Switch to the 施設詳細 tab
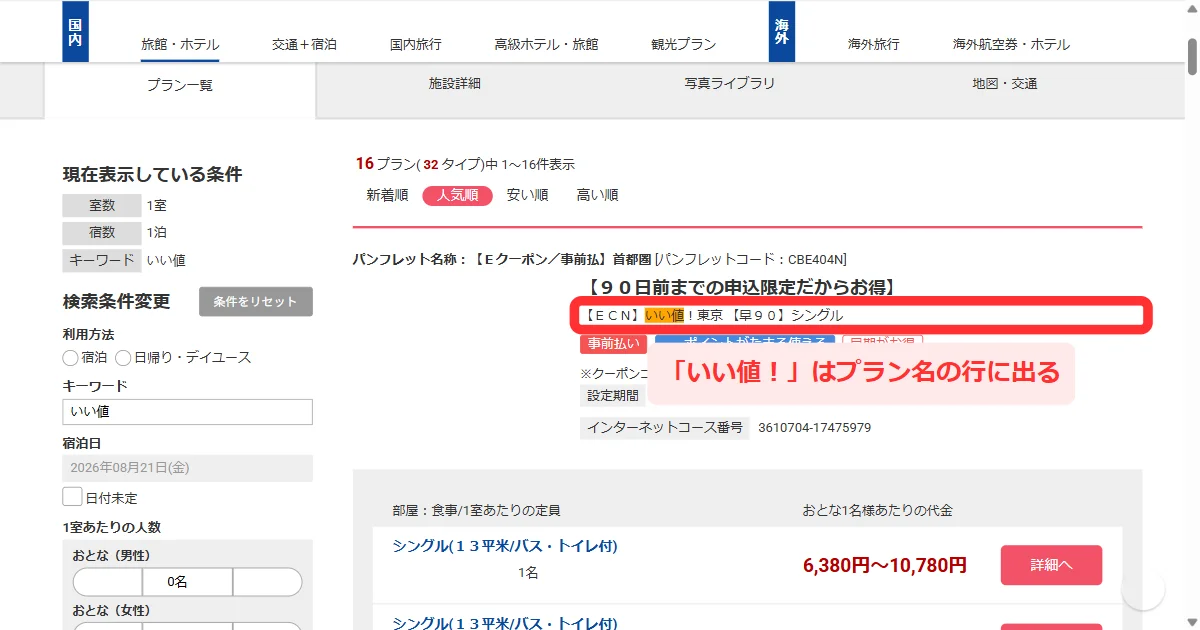1200x630 pixels. point(455,84)
